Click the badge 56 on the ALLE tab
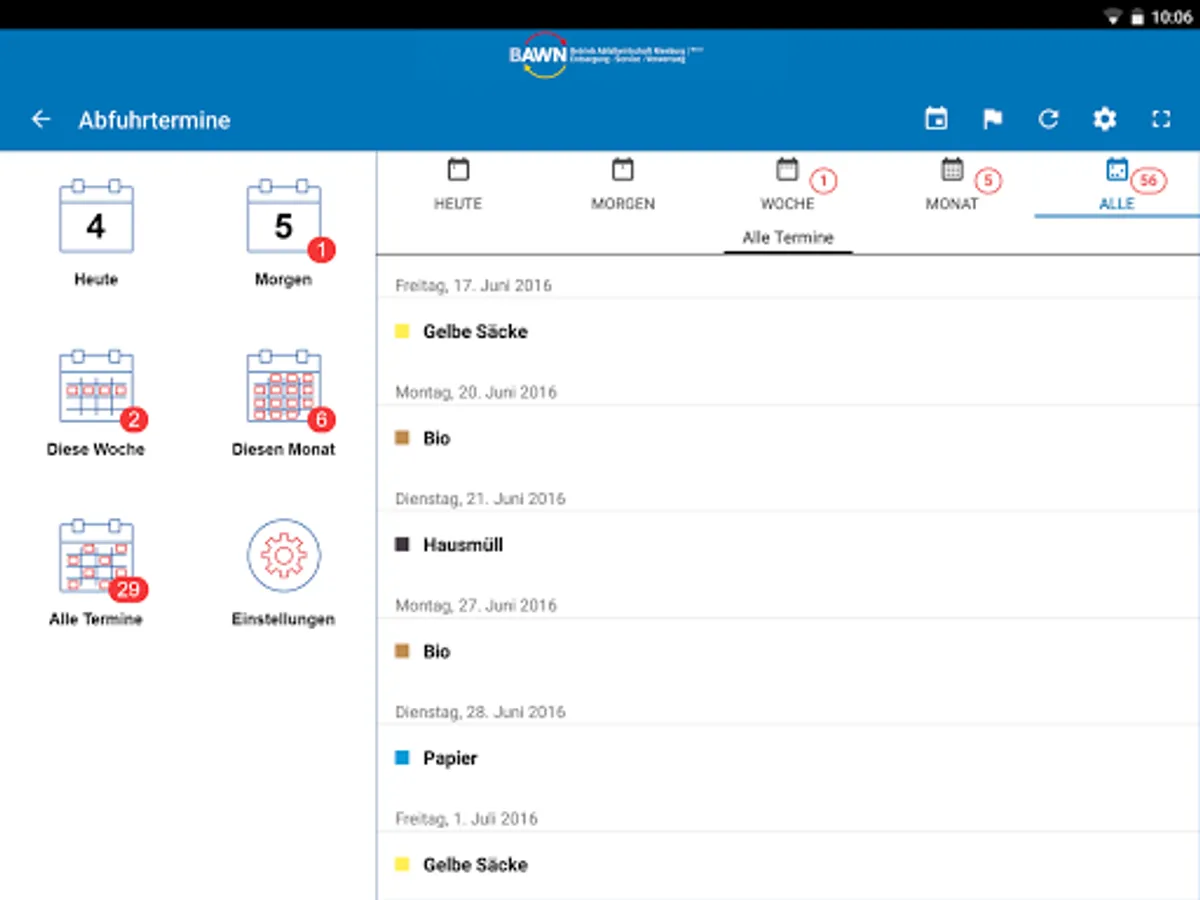This screenshot has width=1200, height=900. click(1149, 181)
